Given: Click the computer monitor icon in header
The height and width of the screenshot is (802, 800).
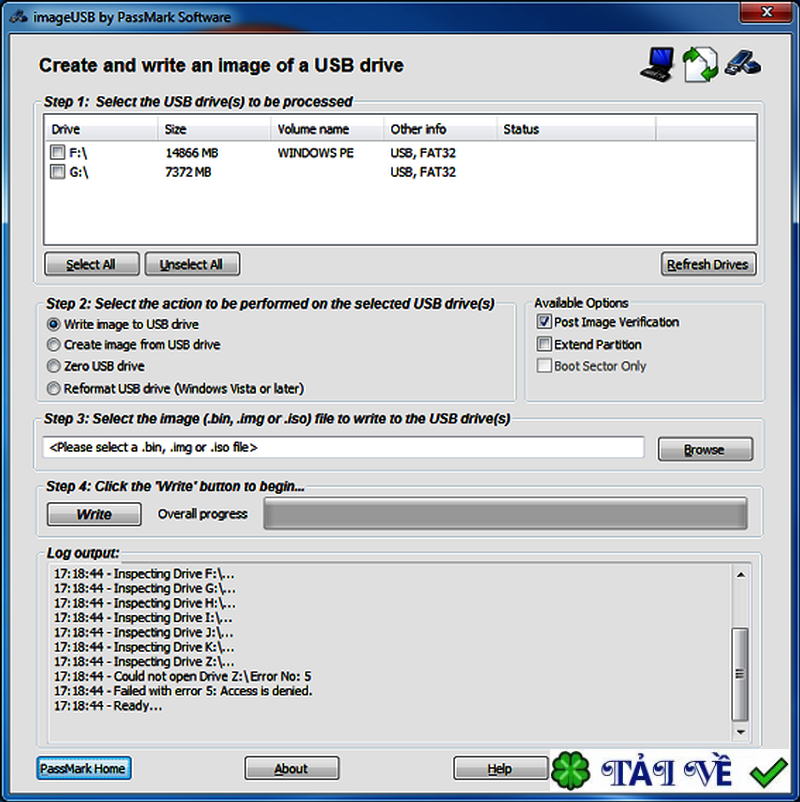Looking at the screenshot, I should pyautogui.click(x=657, y=64).
